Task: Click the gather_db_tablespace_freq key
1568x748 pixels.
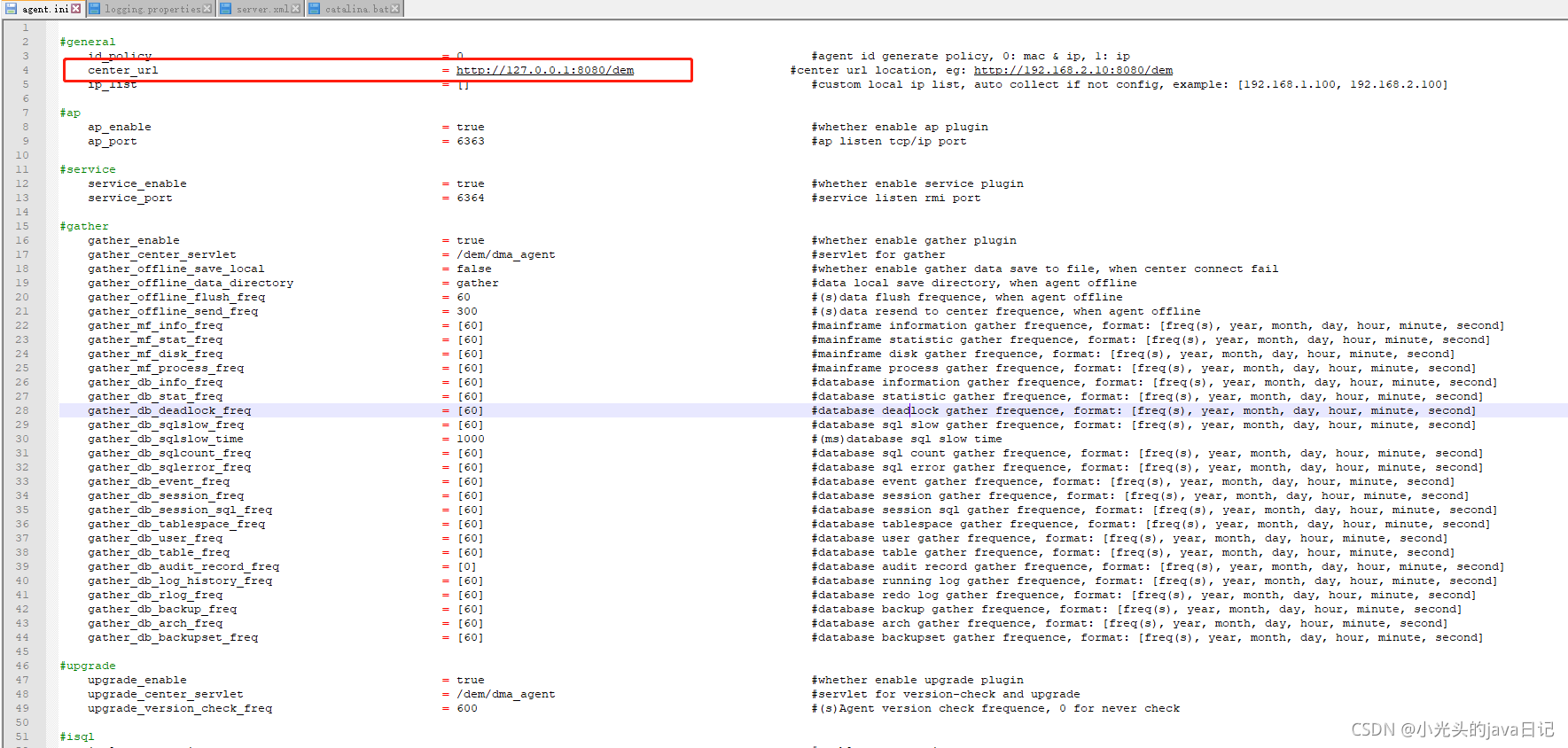Action: [176, 524]
